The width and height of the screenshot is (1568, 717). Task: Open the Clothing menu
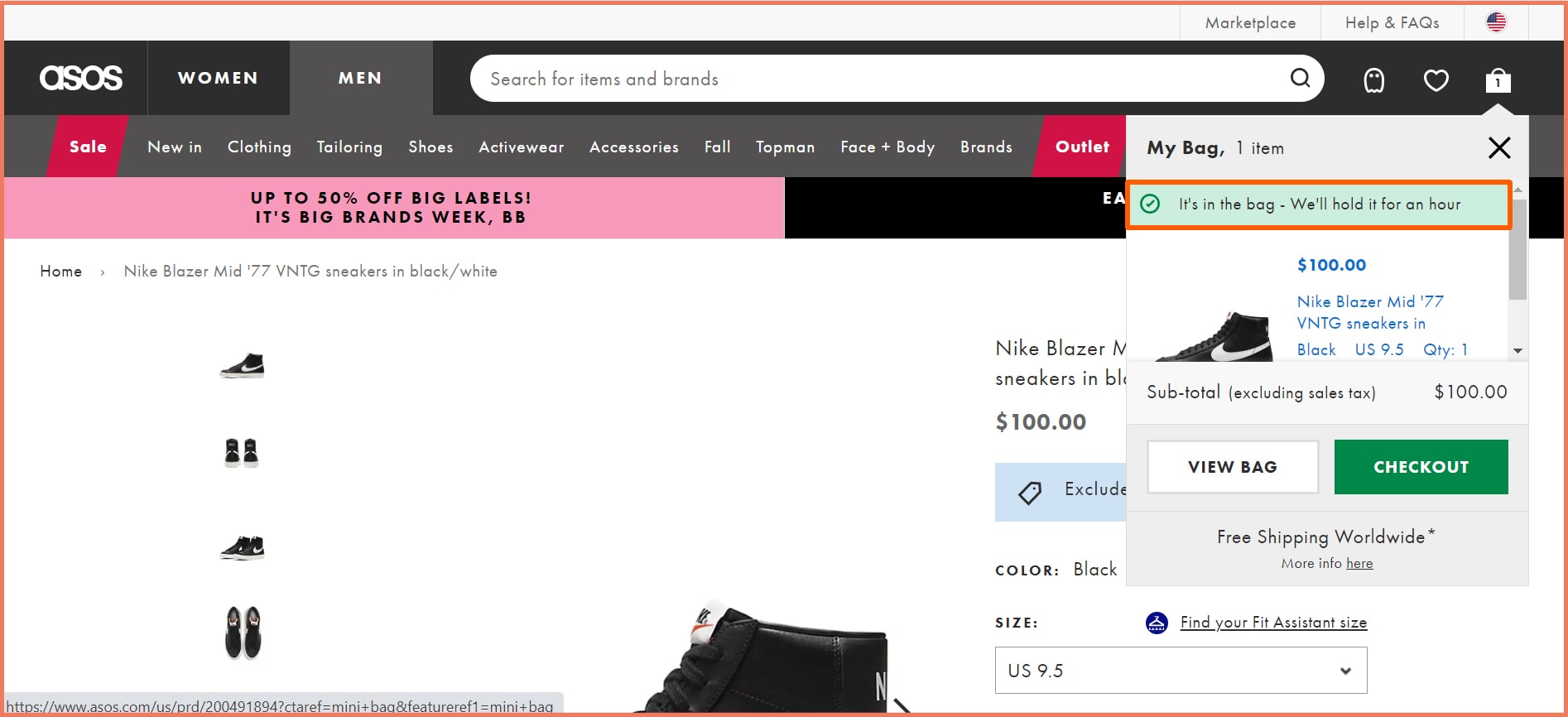pyautogui.click(x=259, y=147)
